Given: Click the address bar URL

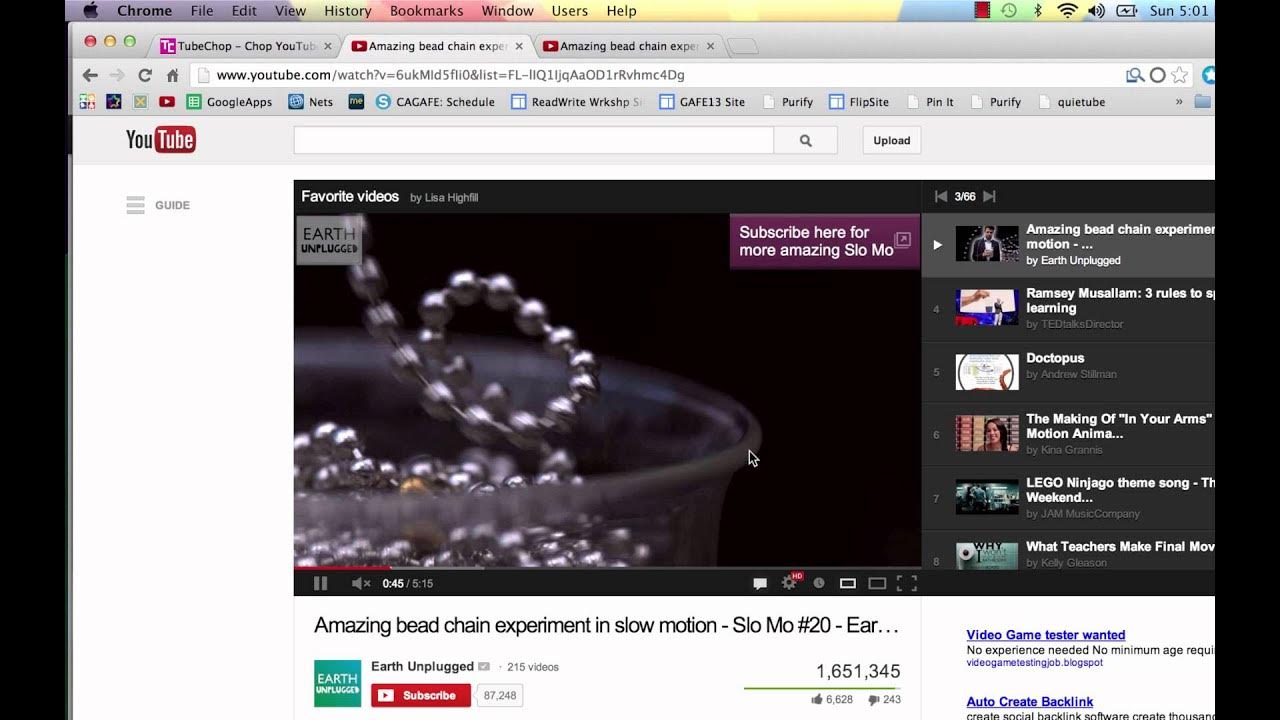Looking at the screenshot, I should click(450, 75).
